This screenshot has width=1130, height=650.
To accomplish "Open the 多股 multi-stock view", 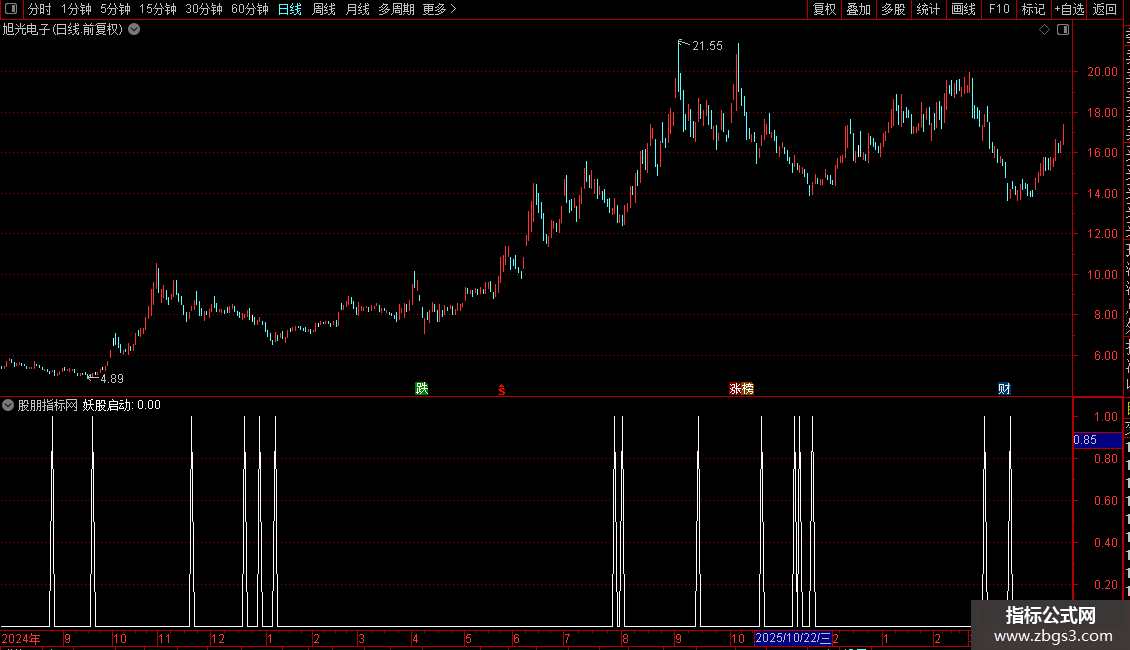I will coord(894,9).
